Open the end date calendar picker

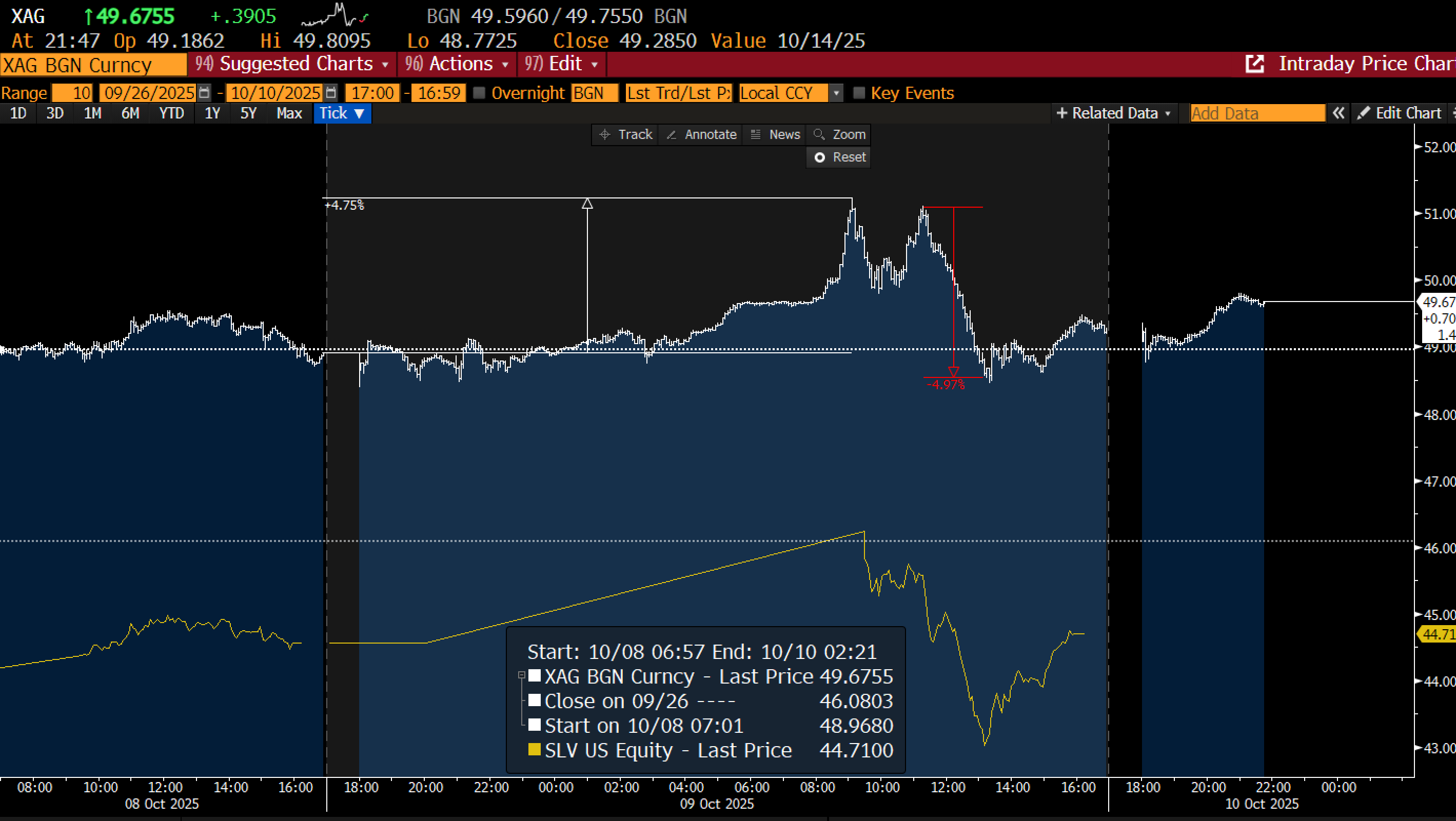pos(331,93)
